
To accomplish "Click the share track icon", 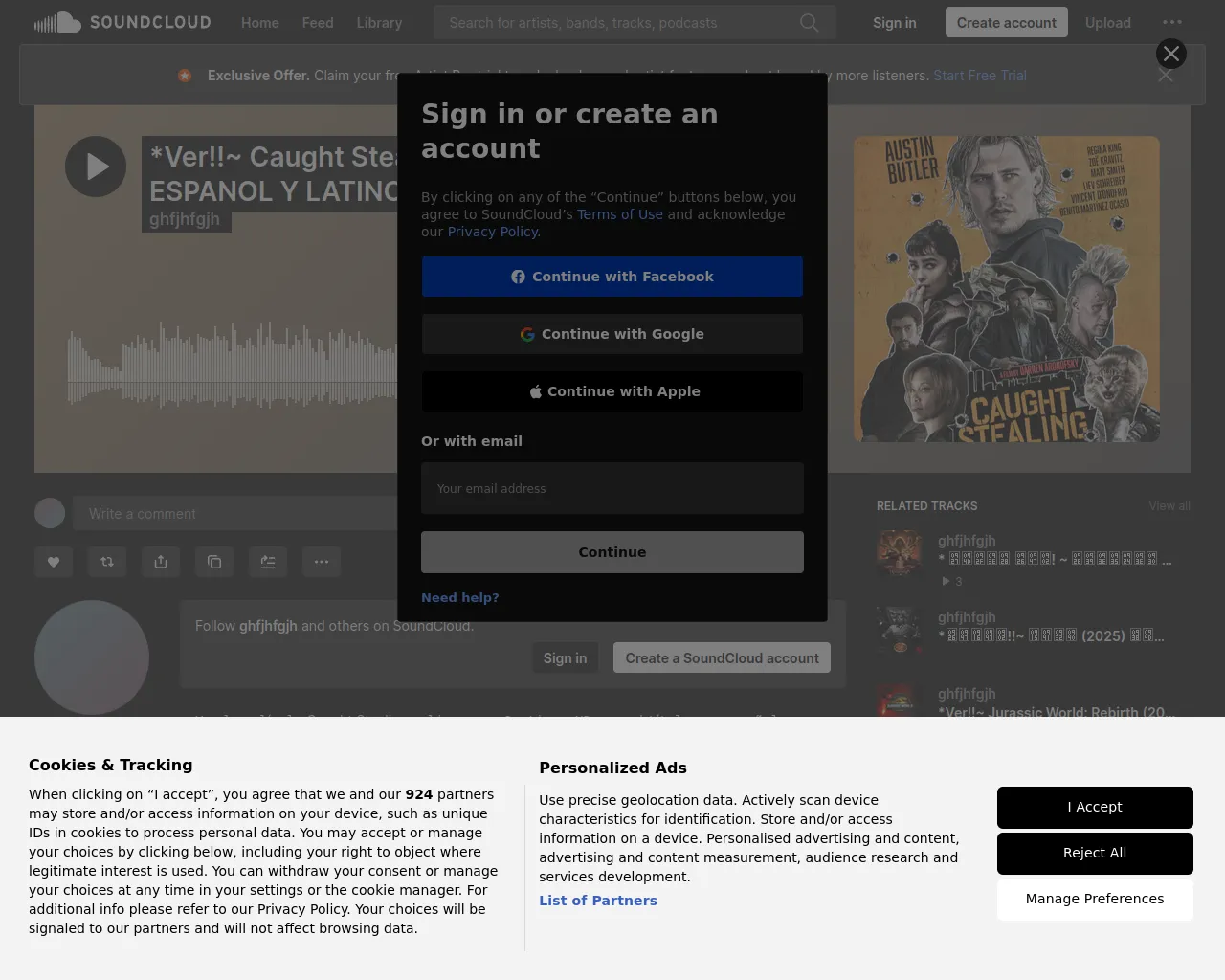I will [161, 562].
